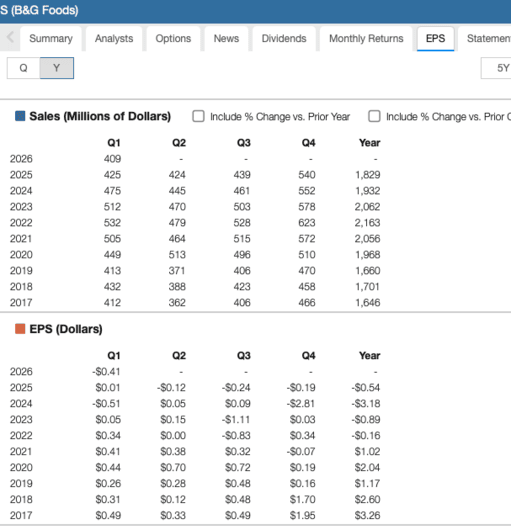
Task: Click 2022 yearly sales 2,163
Action: coord(367,223)
